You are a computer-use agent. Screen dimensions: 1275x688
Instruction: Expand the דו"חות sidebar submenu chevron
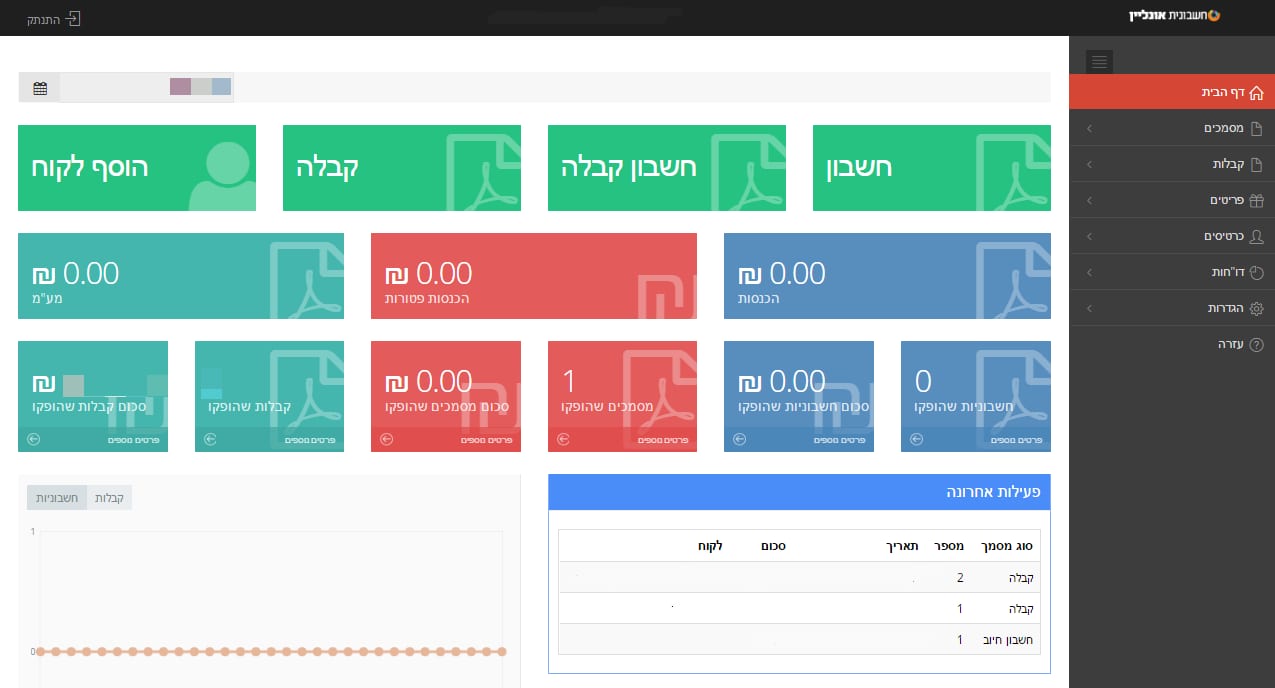click(x=1089, y=272)
